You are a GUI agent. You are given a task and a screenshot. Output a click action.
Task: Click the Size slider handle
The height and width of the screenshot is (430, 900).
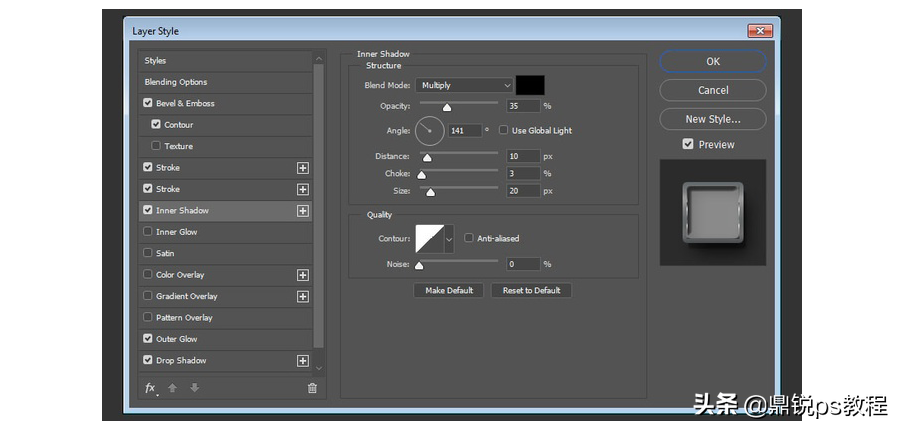[430, 192]
